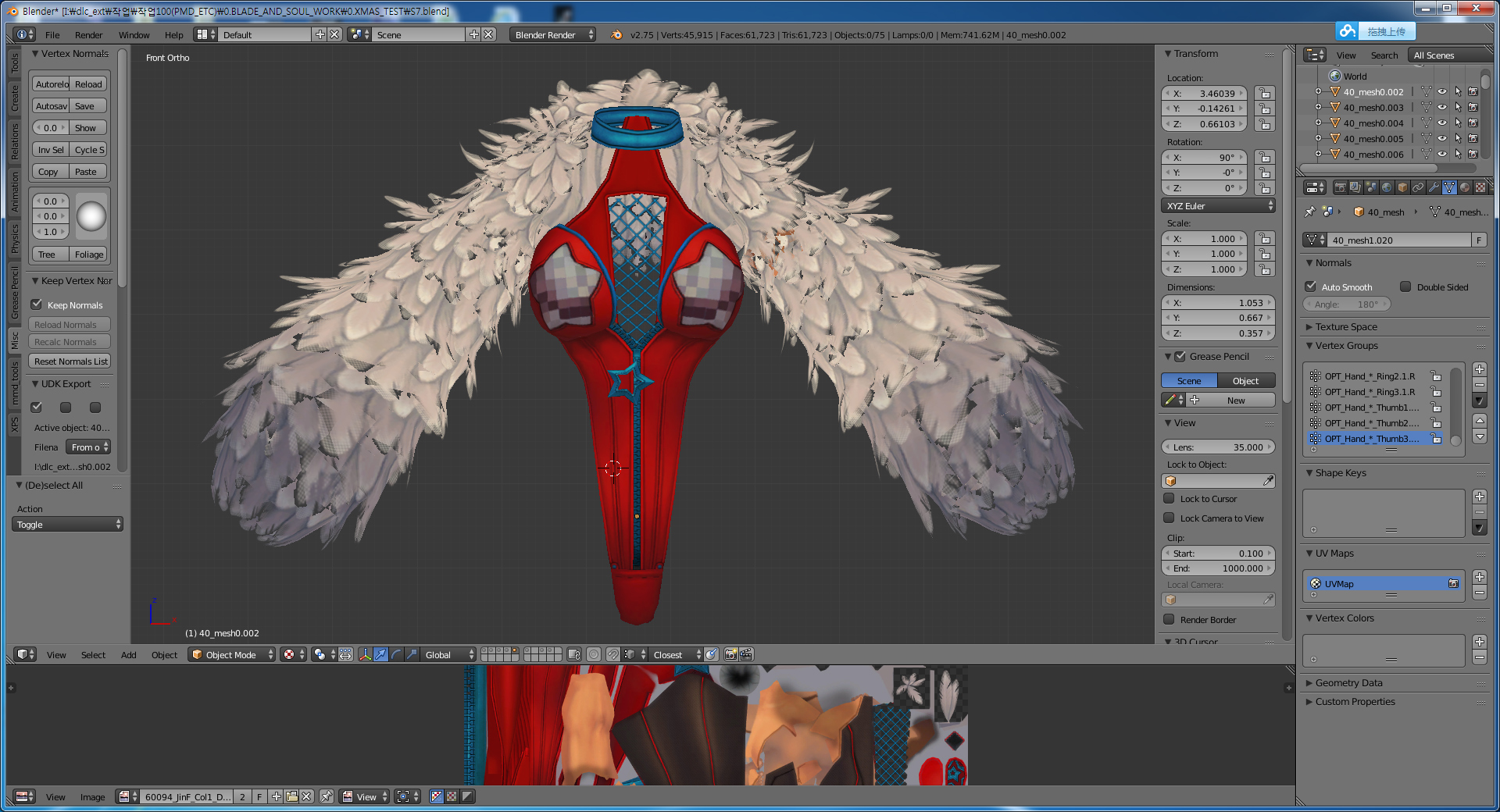Select OPT_Hand_*_Ring2.1.R vertex group
The image size is (1500, 812).
click(1370, 376)
